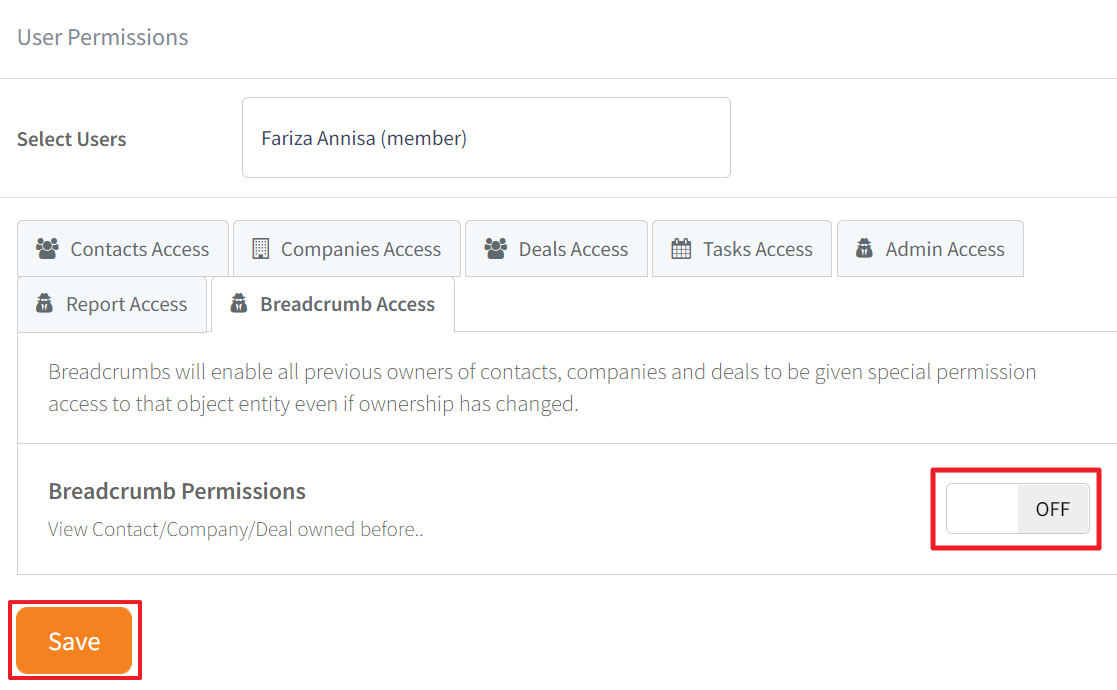
Task: Click the people icon in Contacts Access tab
Action: click(x=48, y=249)
